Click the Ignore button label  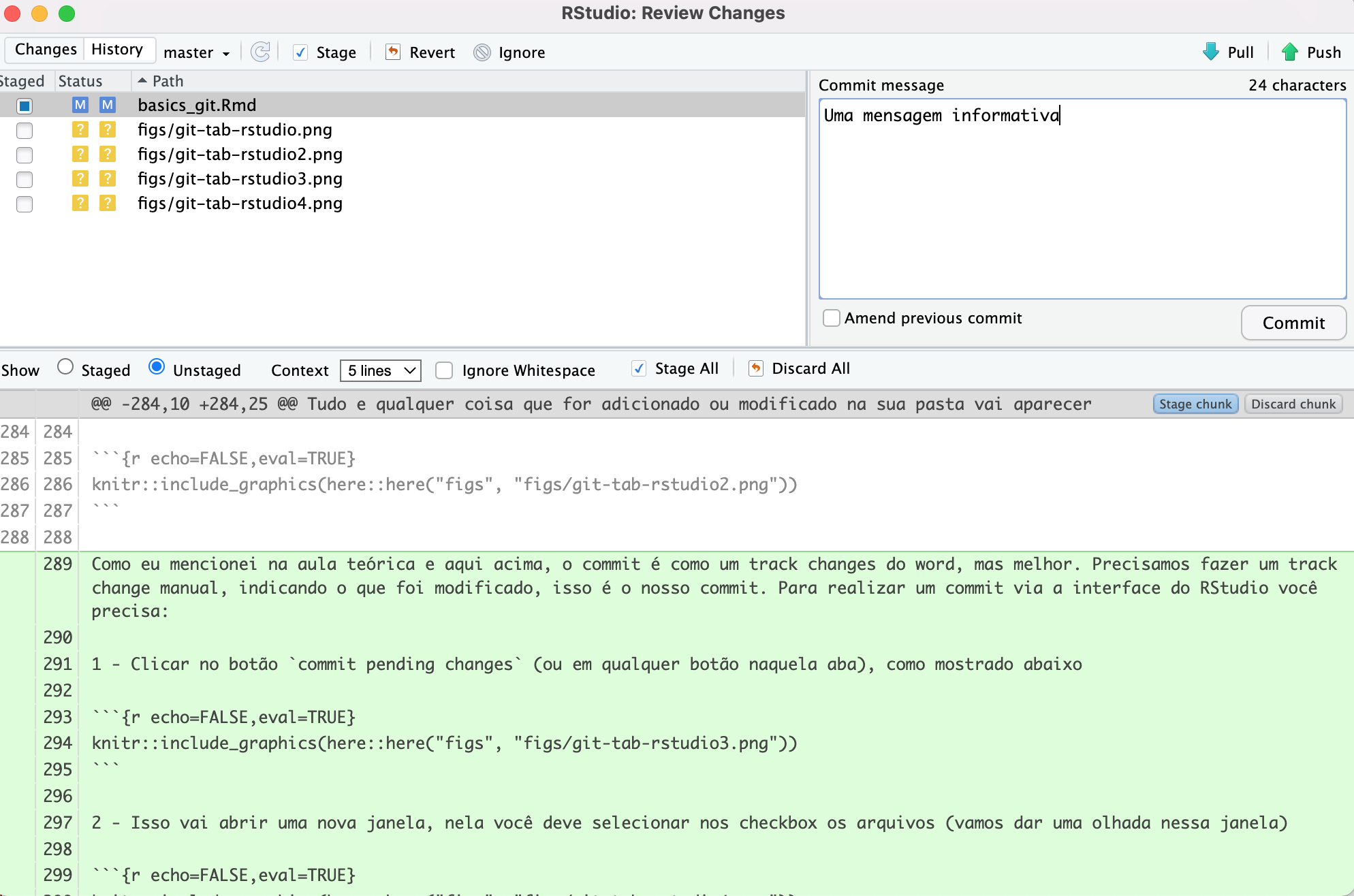tap(522, 52)
